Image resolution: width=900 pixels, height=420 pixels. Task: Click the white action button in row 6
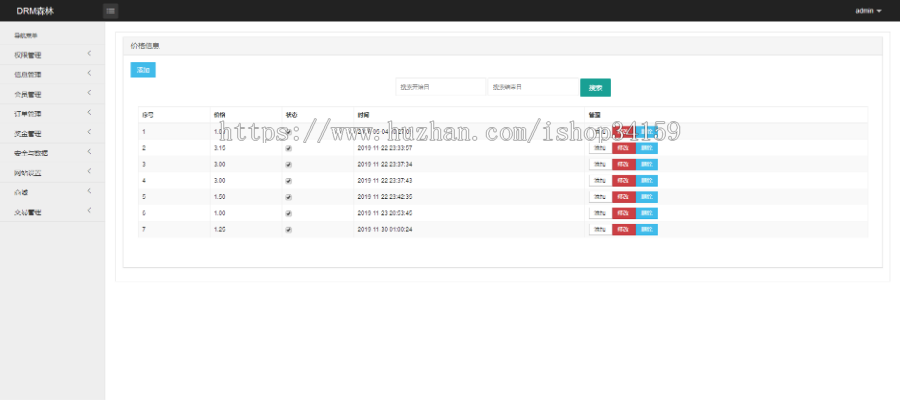(600, 213)
